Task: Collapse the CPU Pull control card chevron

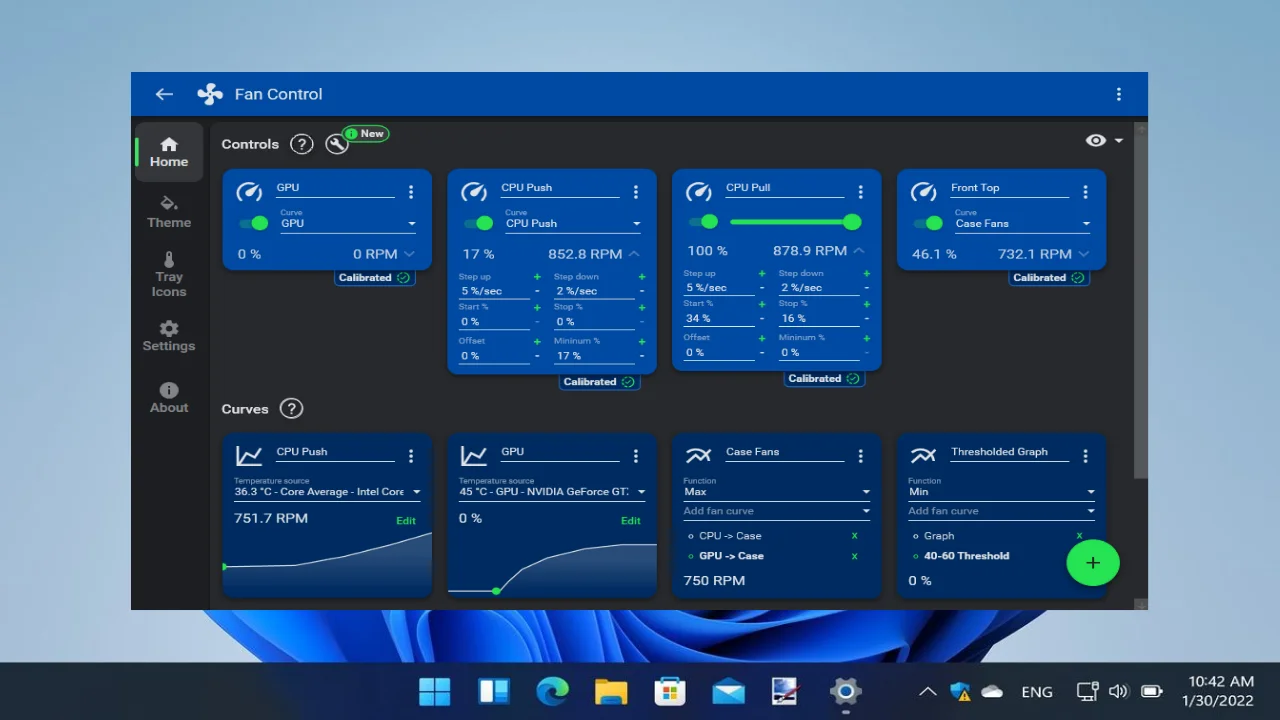Action: tap(859, 251)
